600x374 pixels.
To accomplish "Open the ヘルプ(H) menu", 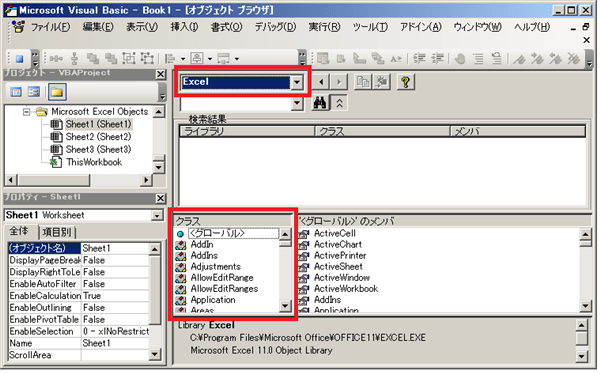I will pos(532,27).
